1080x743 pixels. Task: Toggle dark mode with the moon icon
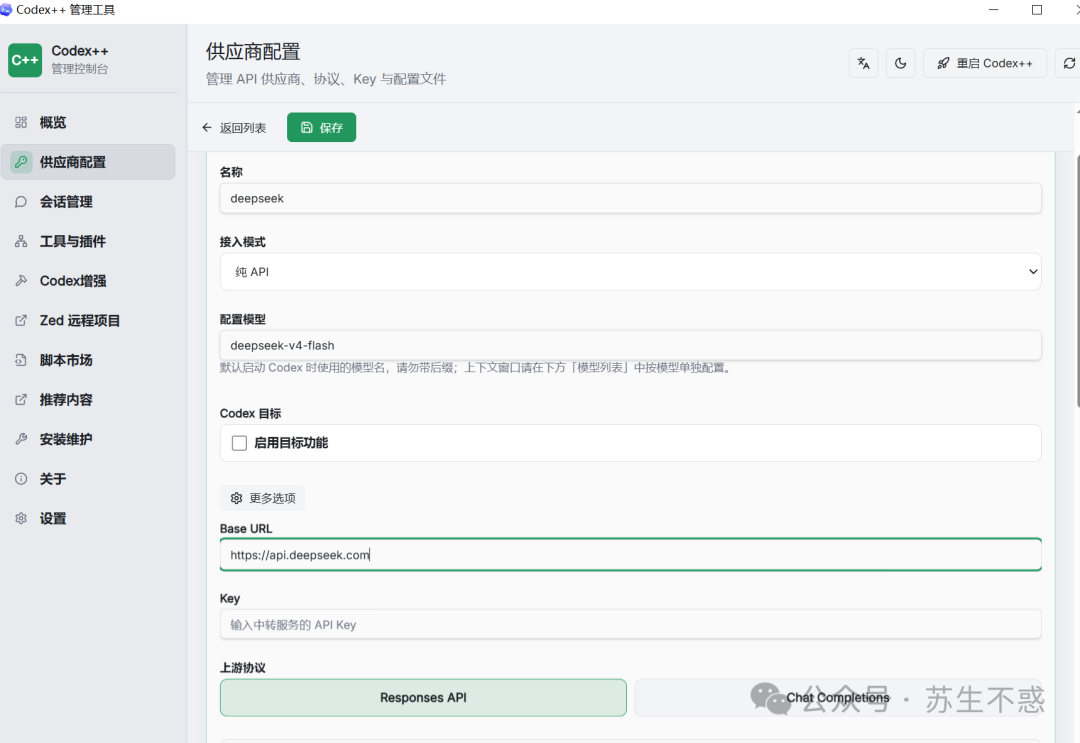(x=900, y=63)
